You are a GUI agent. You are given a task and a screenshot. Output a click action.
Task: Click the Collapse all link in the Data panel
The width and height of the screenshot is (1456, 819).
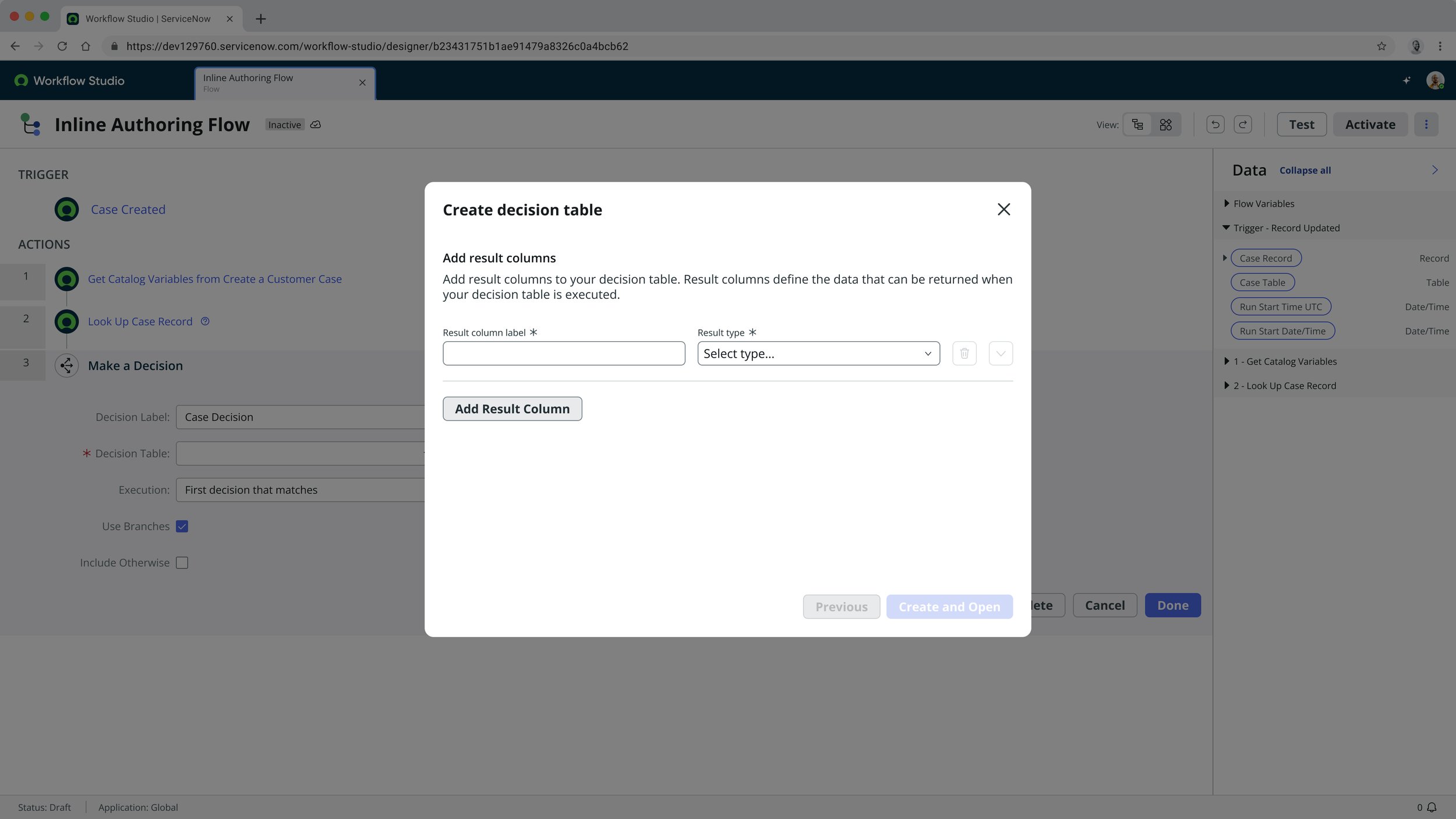click(x=1305, y=171)
